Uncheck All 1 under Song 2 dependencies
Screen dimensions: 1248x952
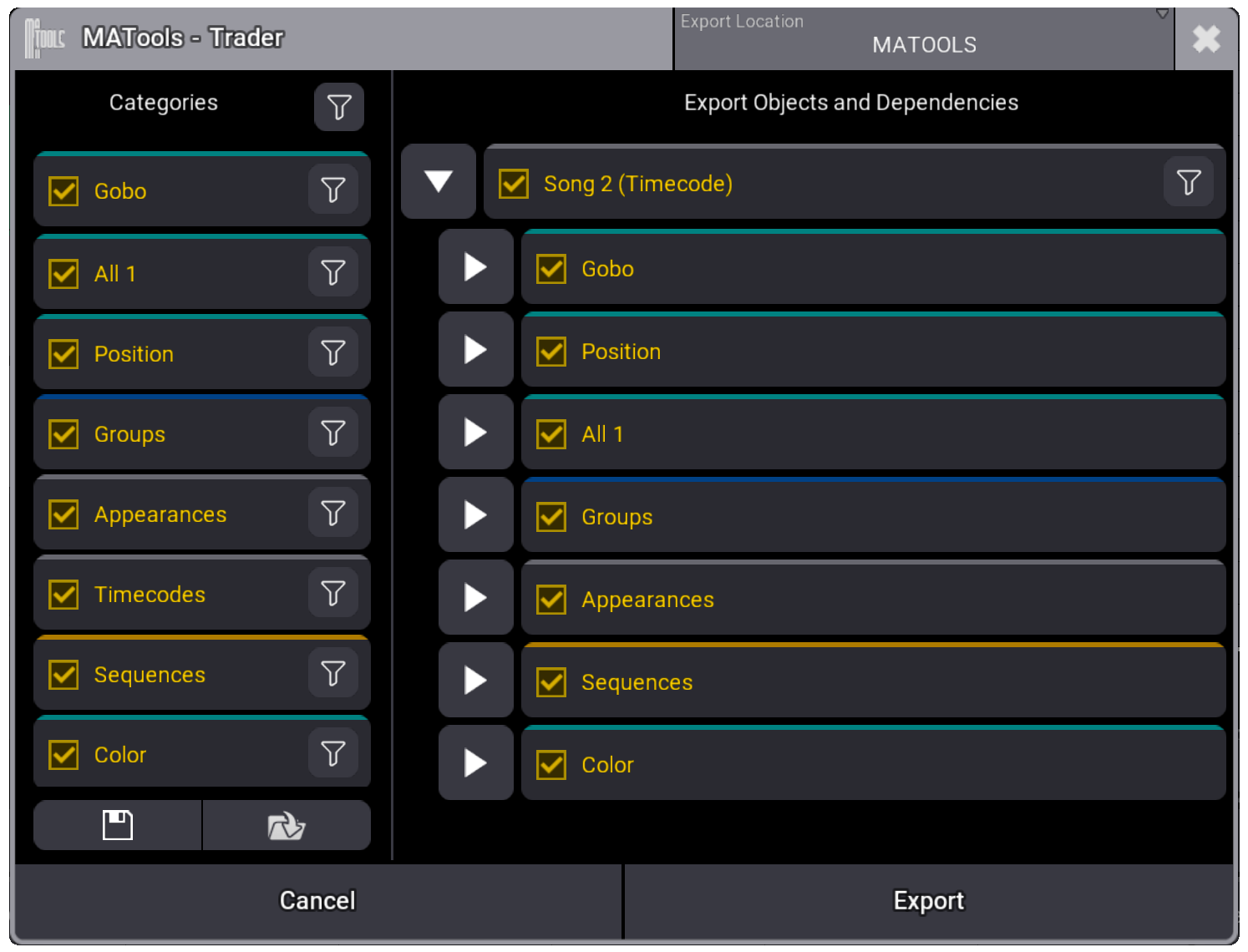click(x=551, y=434)
